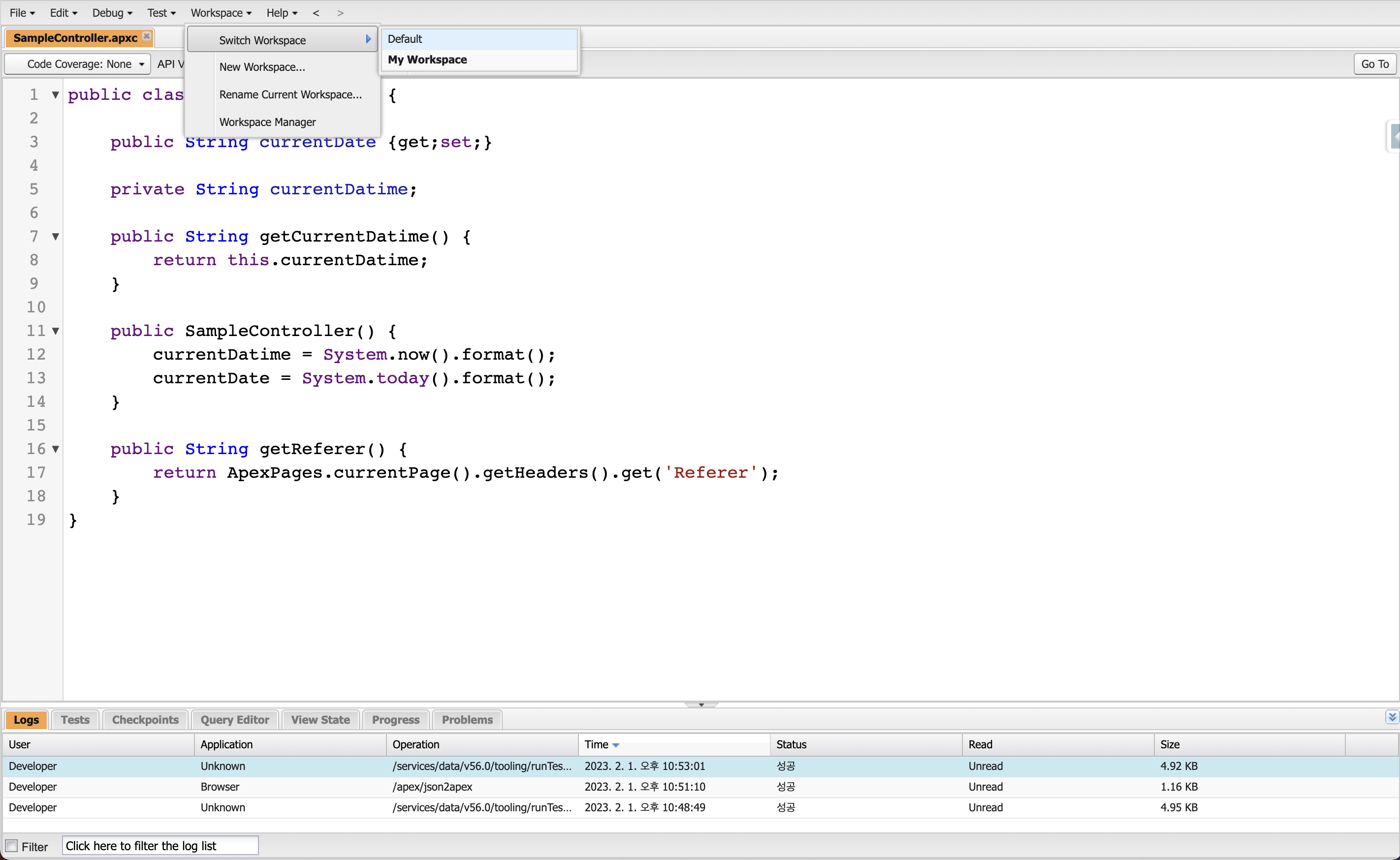This screenshot has height=860, width=1400.
Task: Collapse constructor fold arrow at line 11
Action: (55, 331)
